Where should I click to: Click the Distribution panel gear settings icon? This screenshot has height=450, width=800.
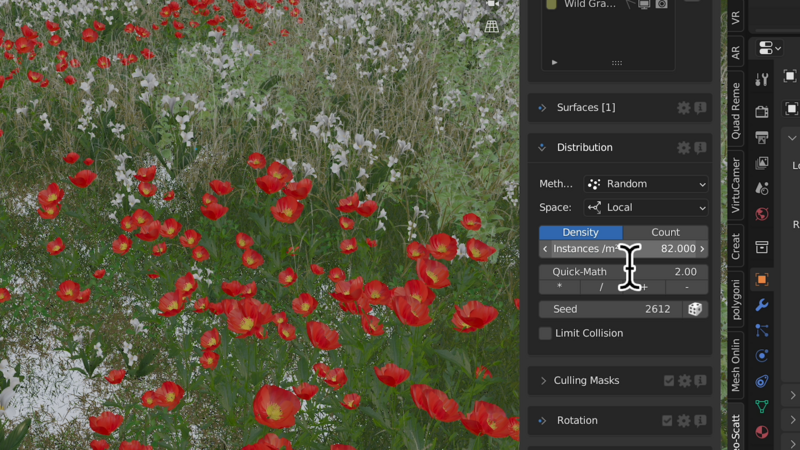click(x=684, y=147)
